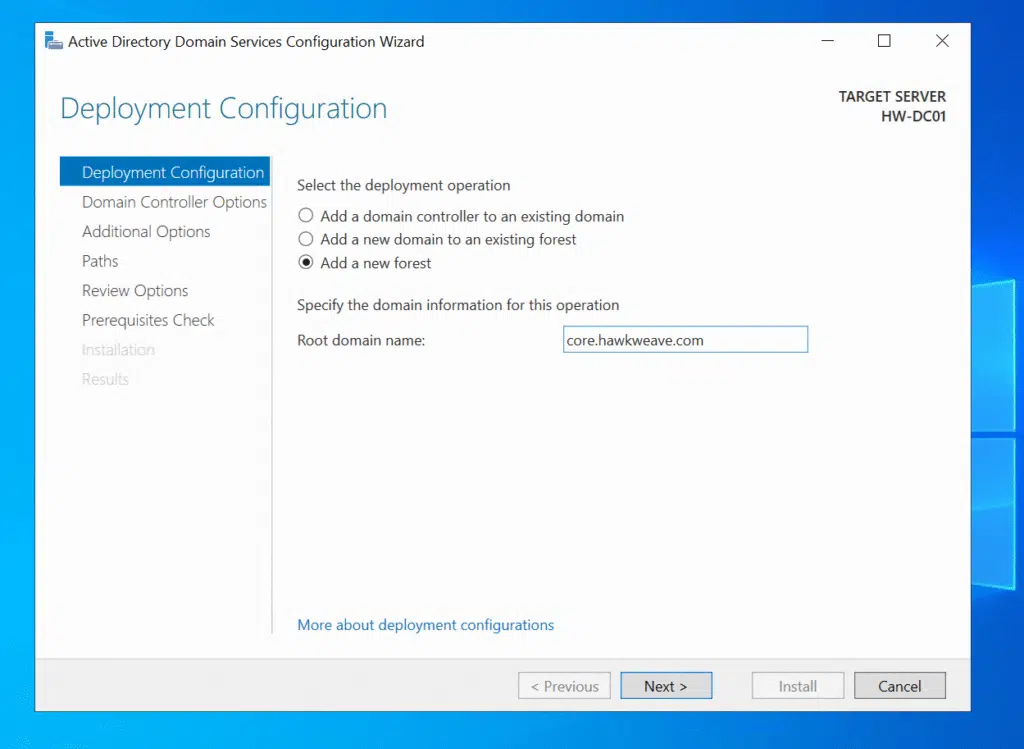Viewport: 1024px width, 749px height.
Task: Click Cancel to exit the wizard
Action: click(899, 686)
